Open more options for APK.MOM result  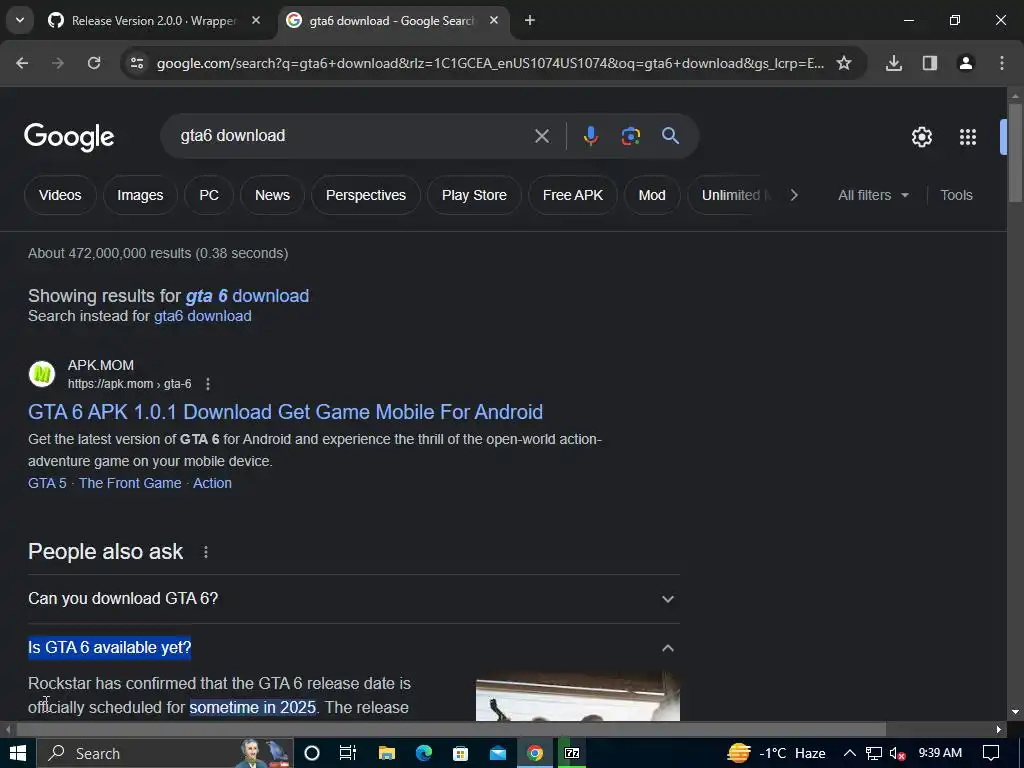[x=208, y=384]
